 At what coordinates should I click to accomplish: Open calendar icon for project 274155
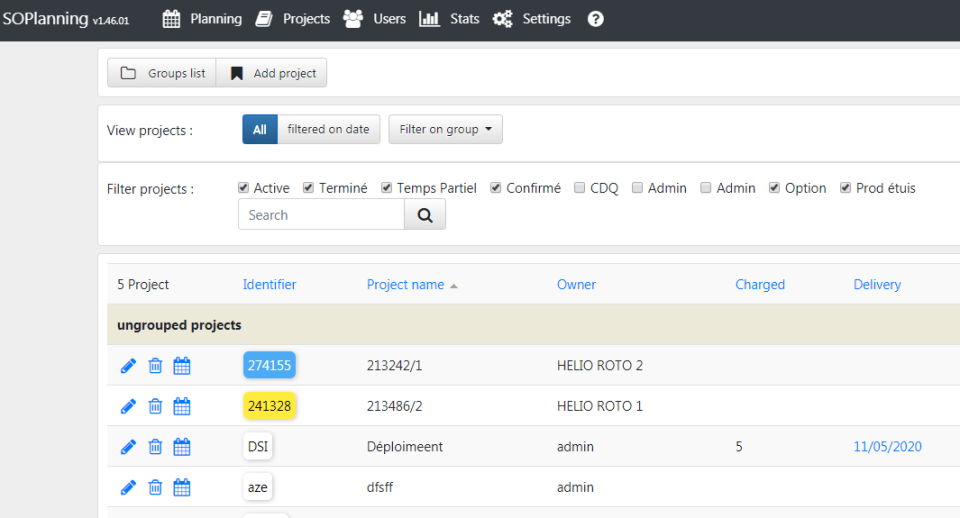182,366
